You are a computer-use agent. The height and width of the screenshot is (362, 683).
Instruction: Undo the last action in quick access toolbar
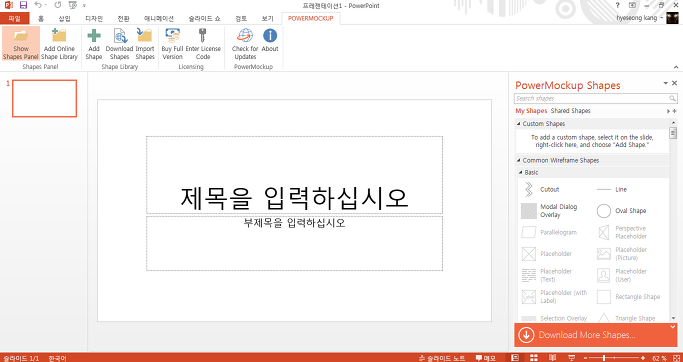click(38, 5)
